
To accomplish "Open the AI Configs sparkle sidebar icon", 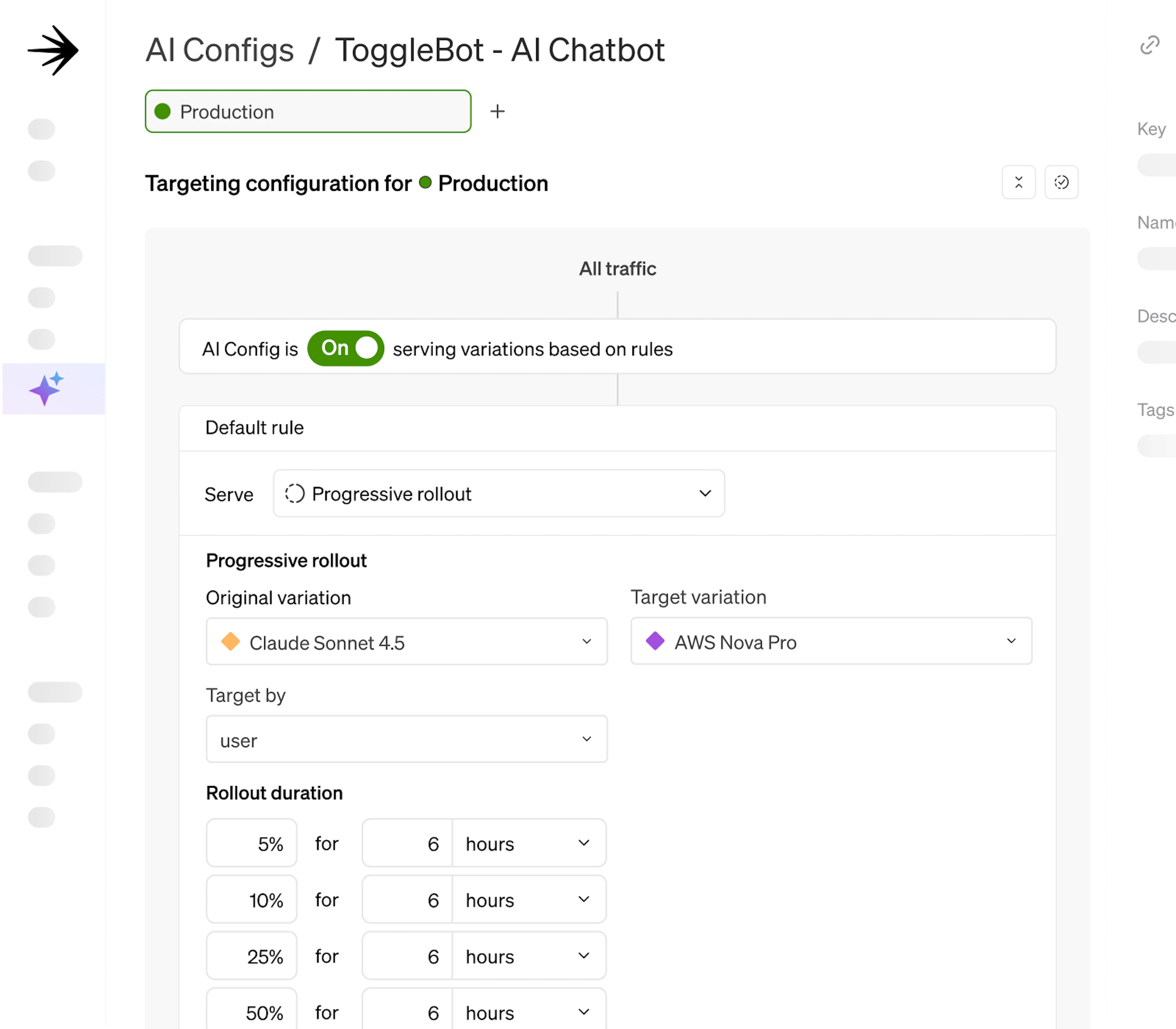I will 47,389.
